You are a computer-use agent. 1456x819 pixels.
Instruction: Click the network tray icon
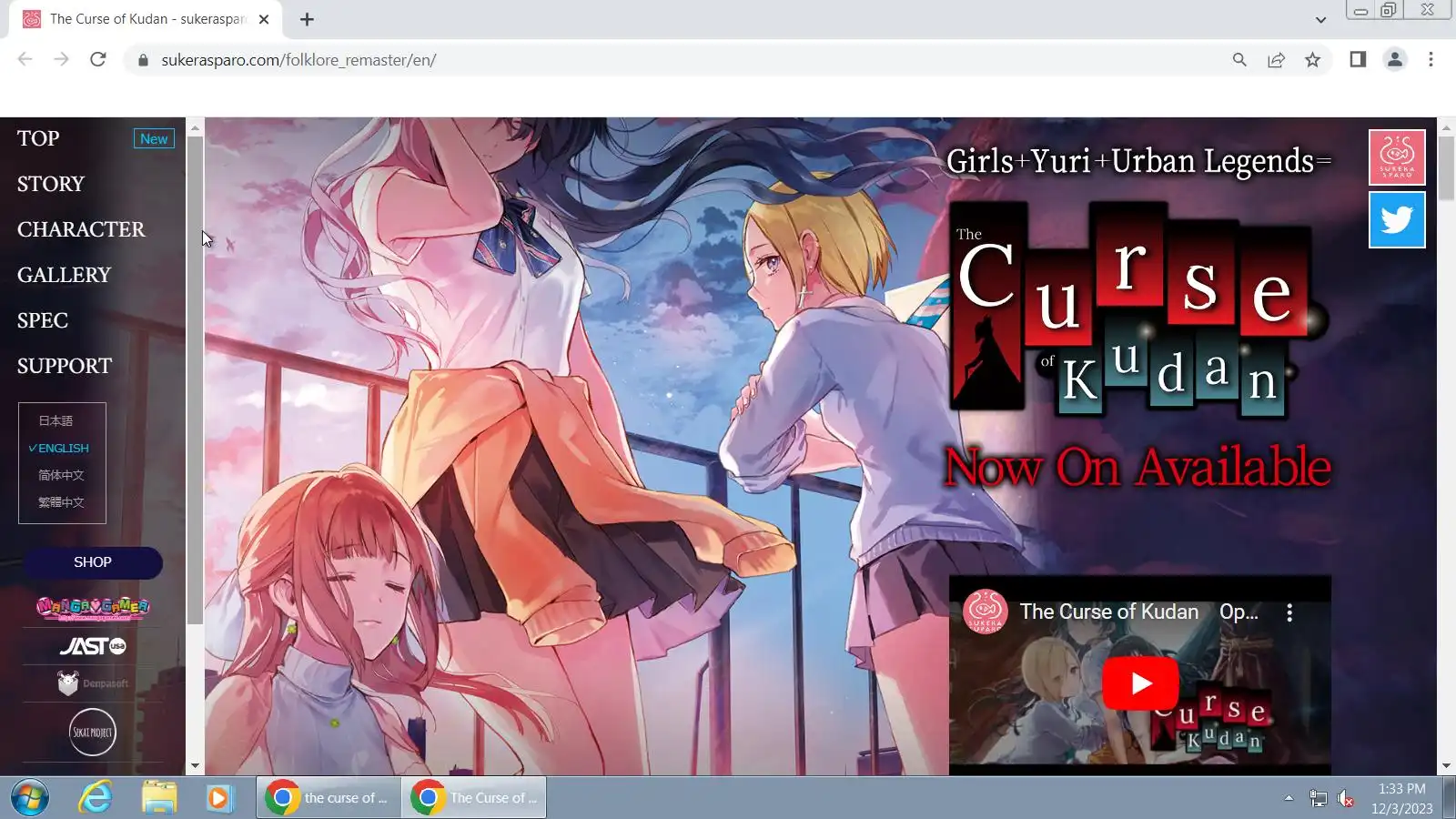pos(1318,799)
